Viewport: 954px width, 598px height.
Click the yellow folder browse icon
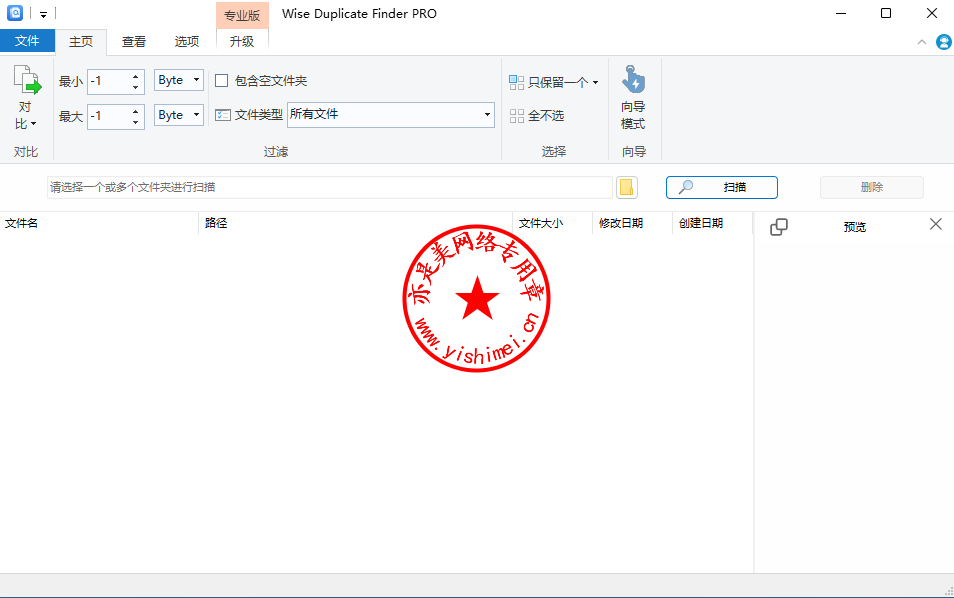pyautogui.click(x=627, y=187)
